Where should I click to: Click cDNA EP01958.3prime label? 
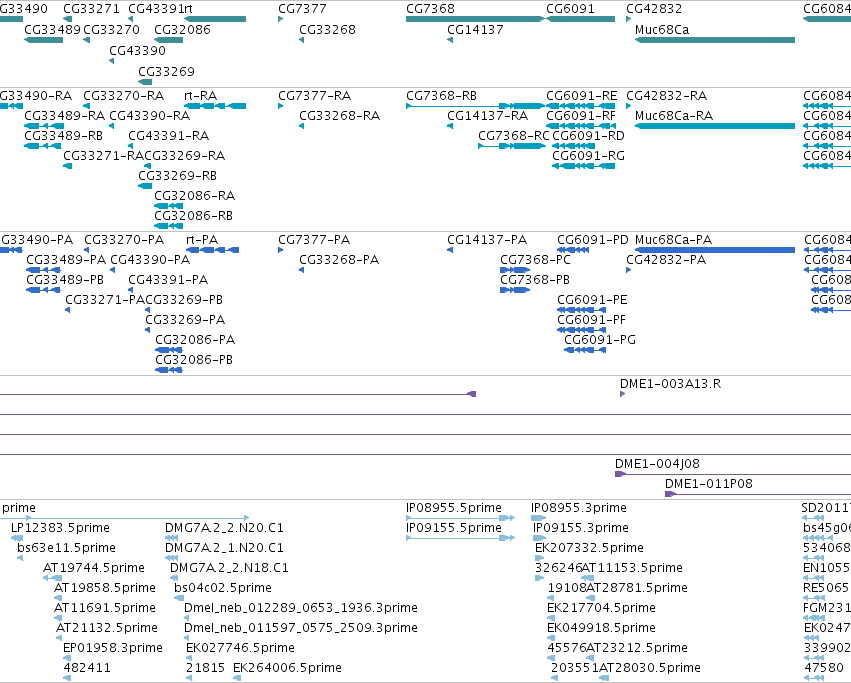point(113,648)
